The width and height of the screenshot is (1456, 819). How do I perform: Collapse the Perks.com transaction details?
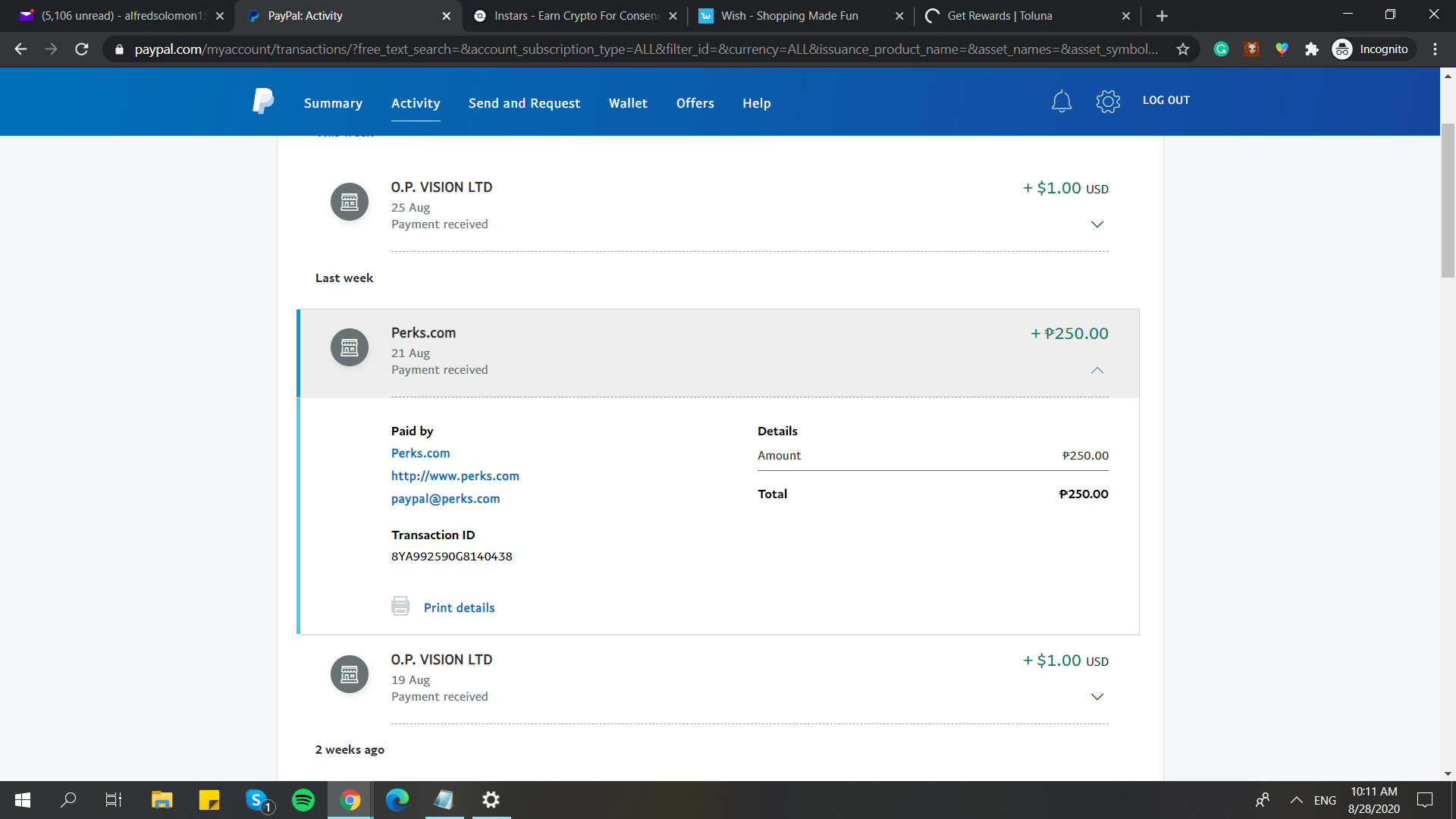(1097, 370)
